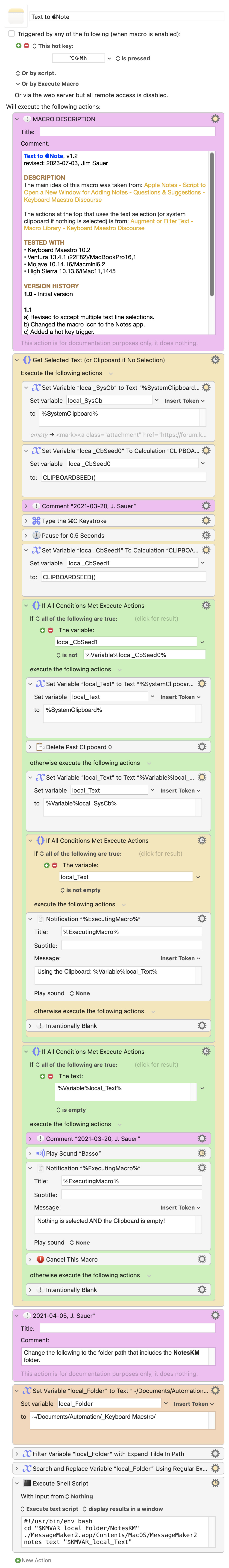
Task: Add a condition under local_CbSeed1 with green plus
Action: tap(43, 630)
